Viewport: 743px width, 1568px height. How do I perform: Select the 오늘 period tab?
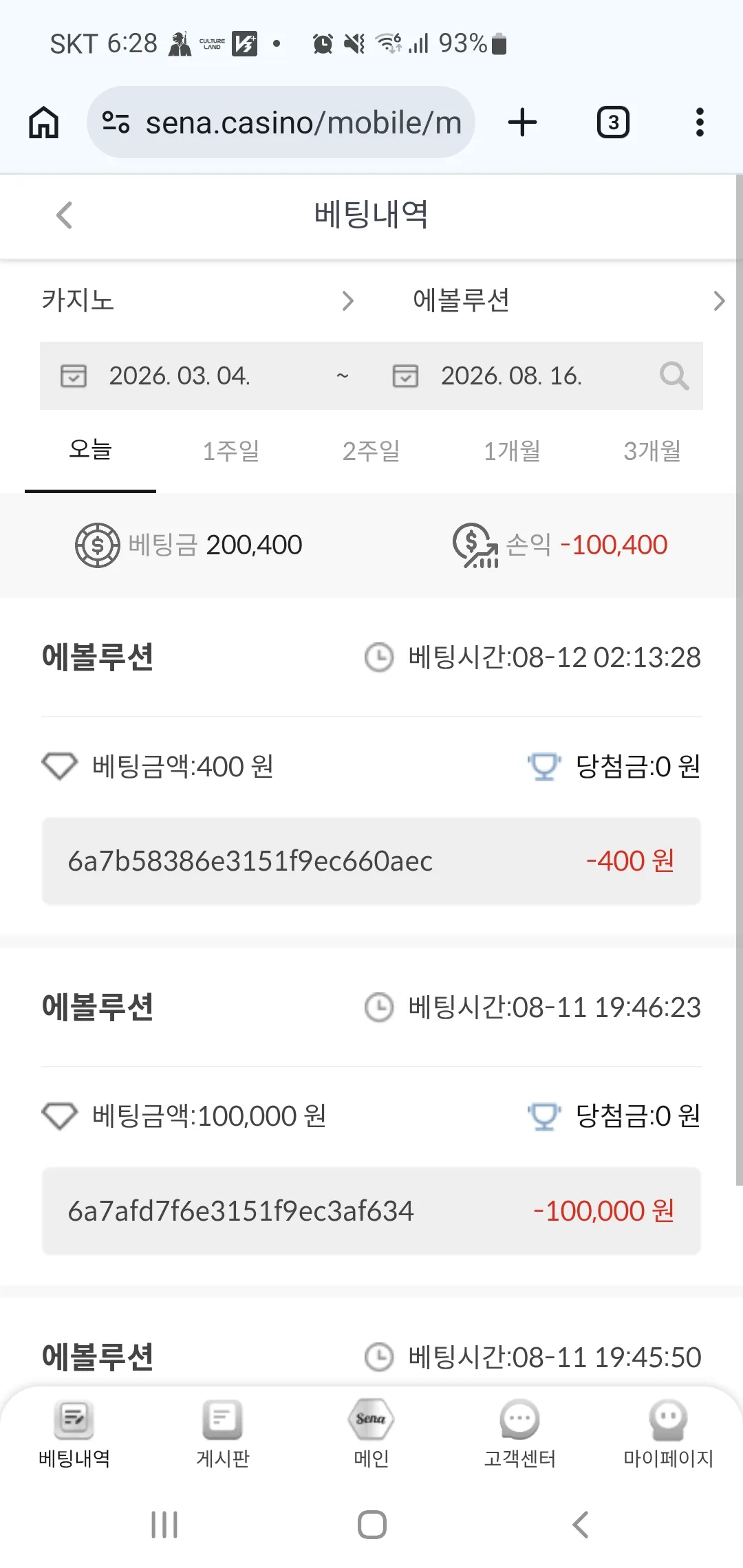coord(90,450)
